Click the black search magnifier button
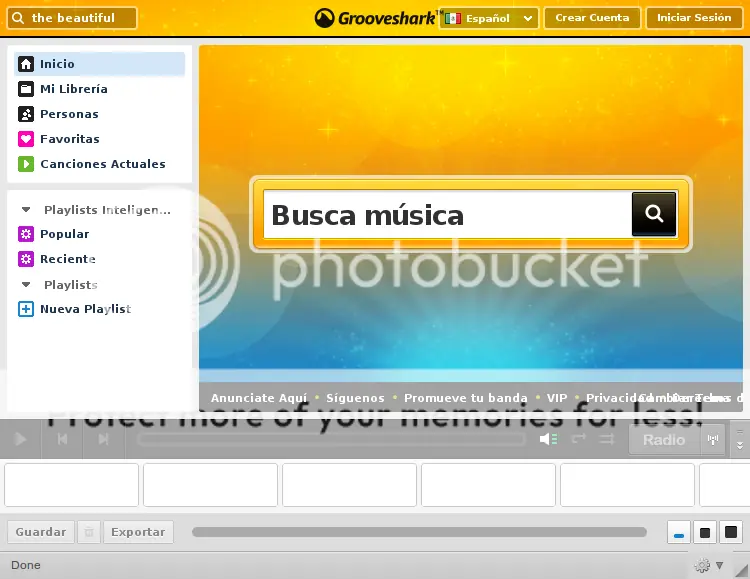The image size is (750, 579). [654, 213]
